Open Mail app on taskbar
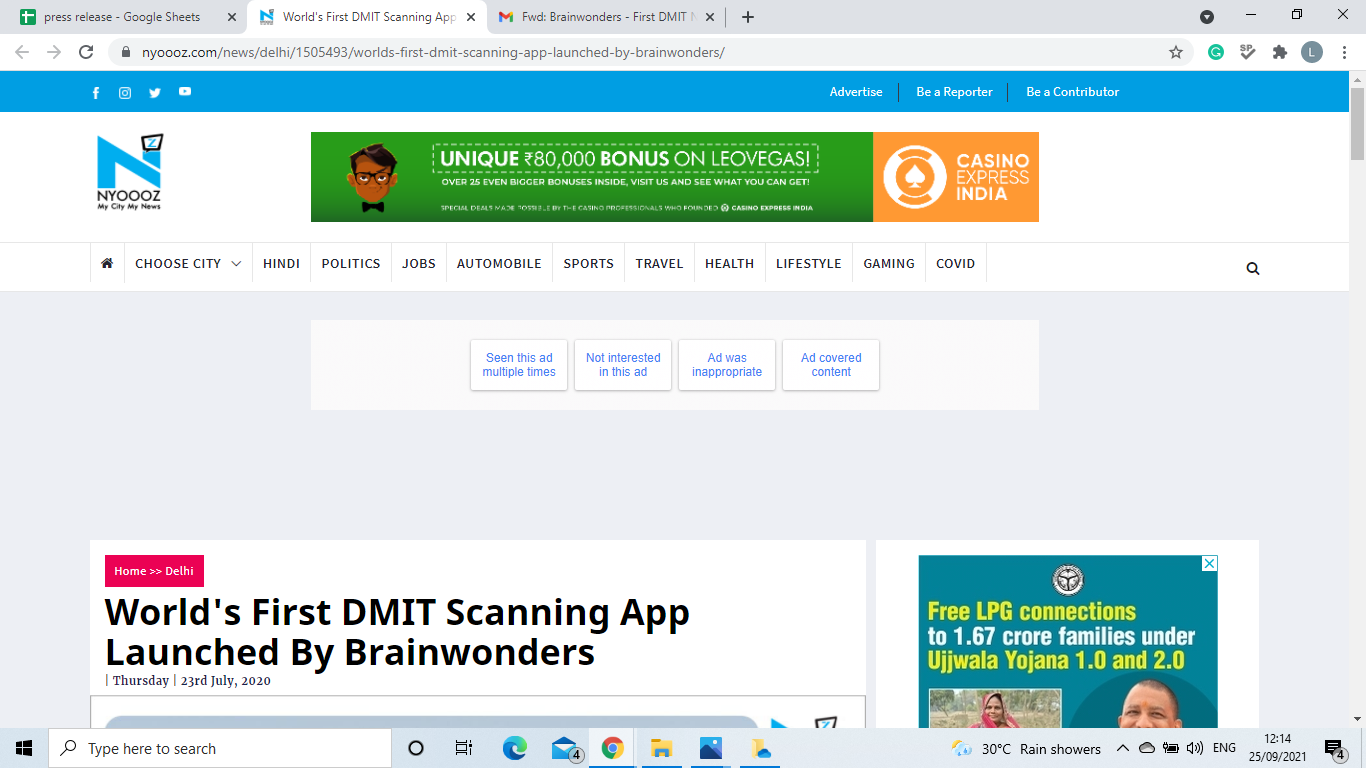Viewport: 1366px width, 768px height. click(x=565, y=748)
